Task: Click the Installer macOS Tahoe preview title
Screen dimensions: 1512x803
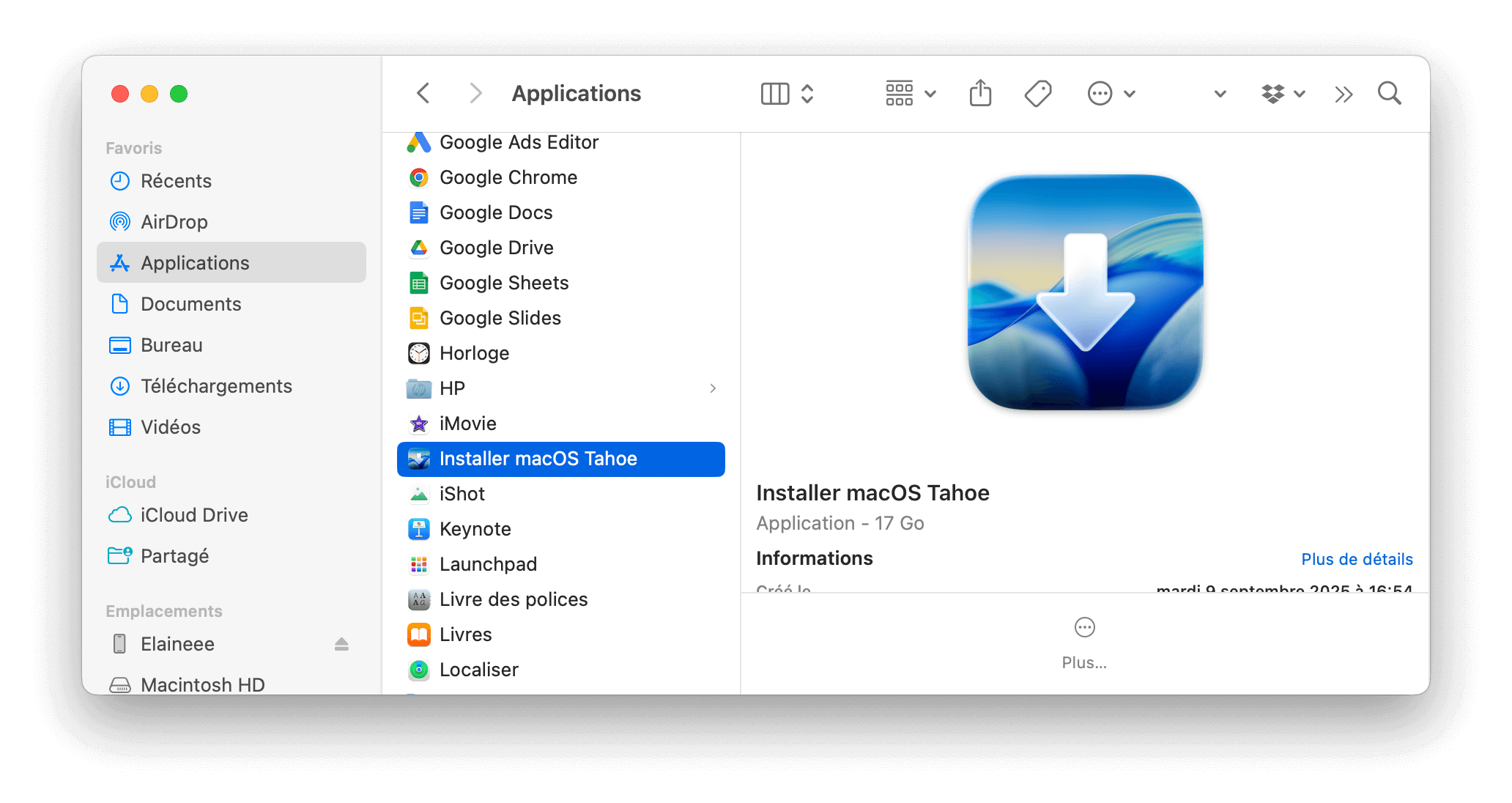Action: tap(872, 493)
